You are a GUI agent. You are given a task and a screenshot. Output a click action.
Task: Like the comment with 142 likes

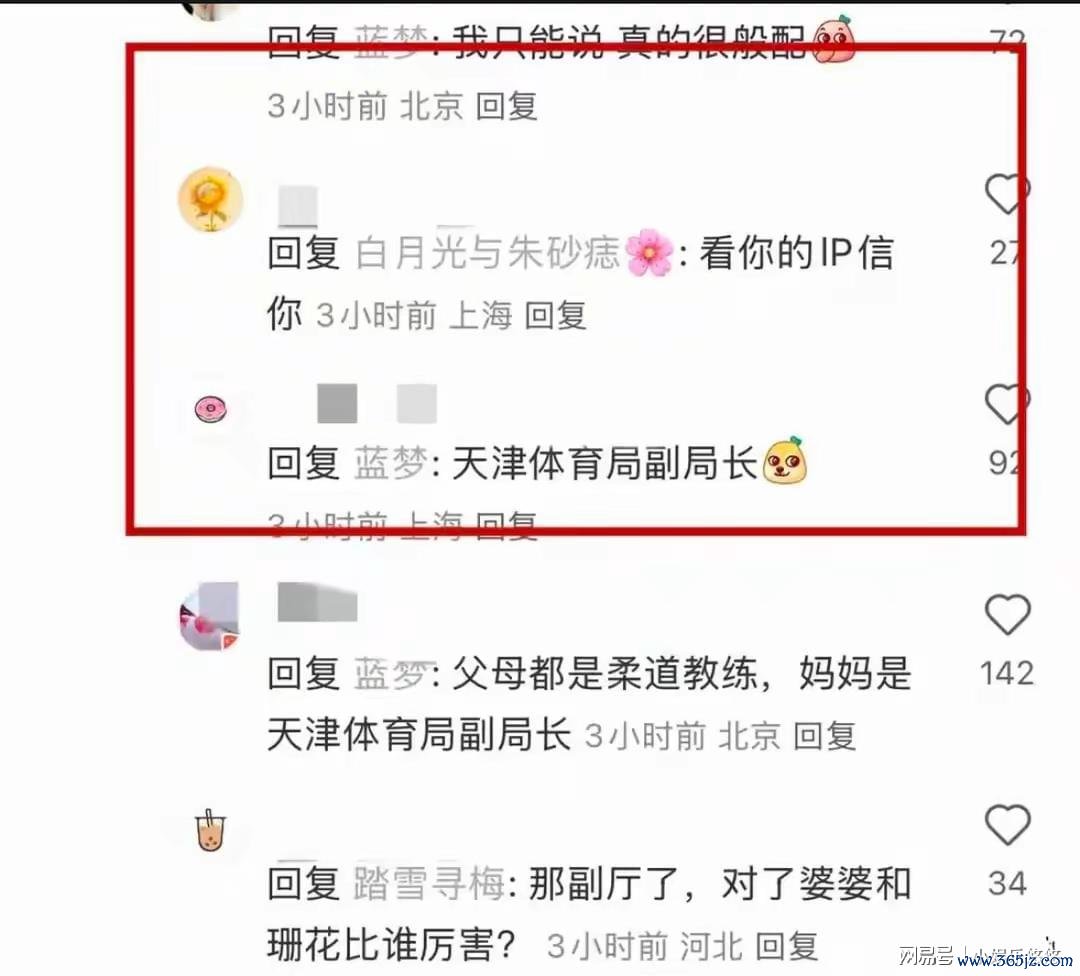point(1007,614)
